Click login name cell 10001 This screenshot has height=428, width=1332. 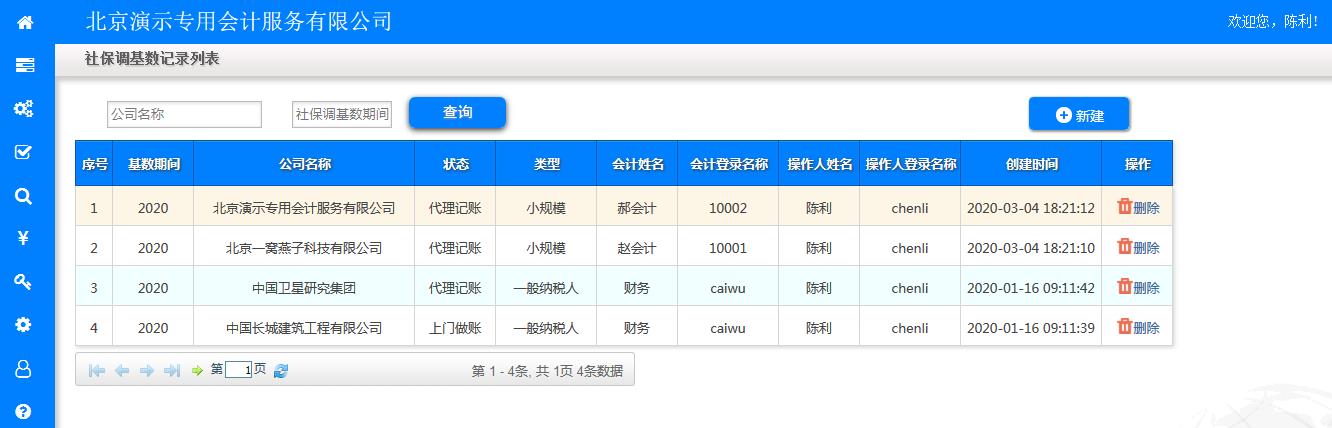coord(728,248)
